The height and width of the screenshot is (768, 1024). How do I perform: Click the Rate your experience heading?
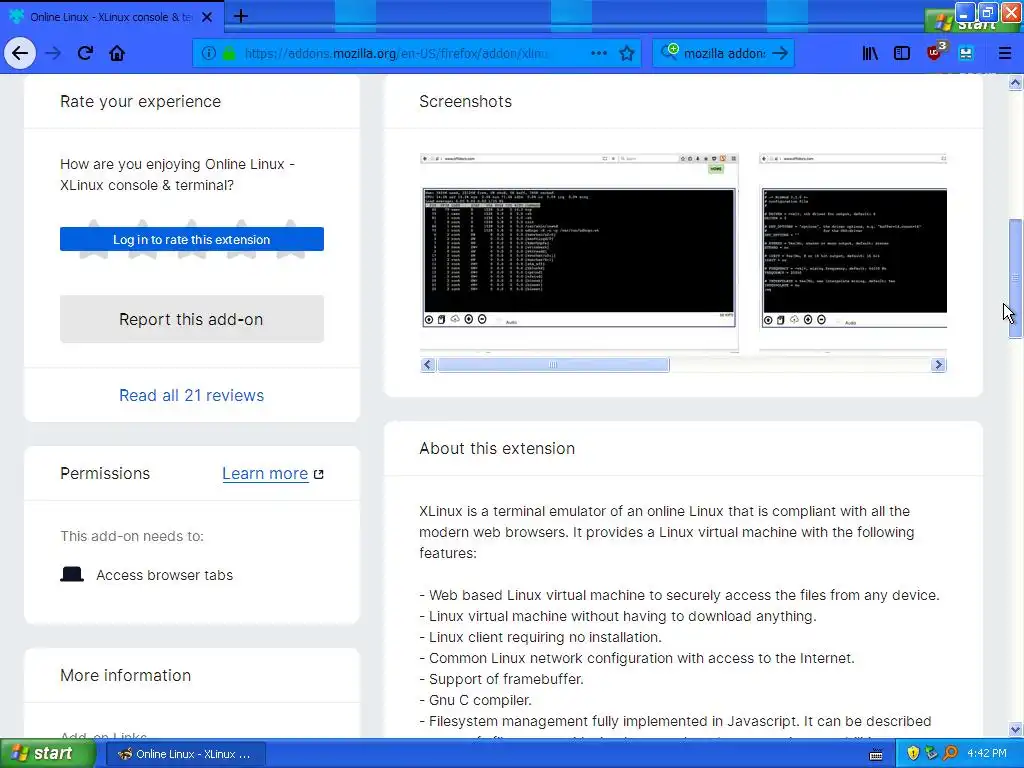140,101
